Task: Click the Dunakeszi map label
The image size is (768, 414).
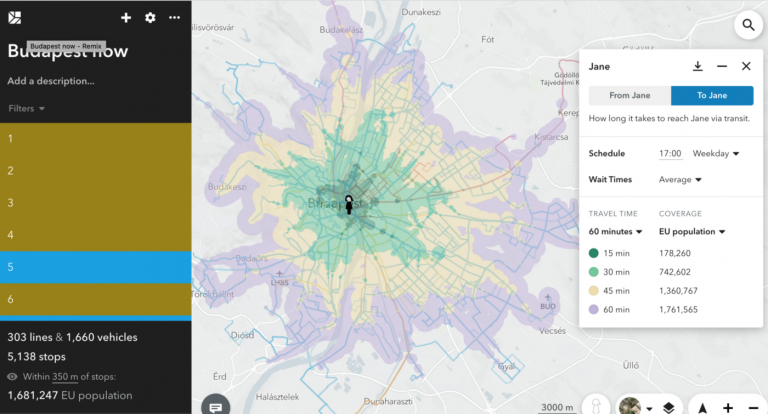Action: 421,12
